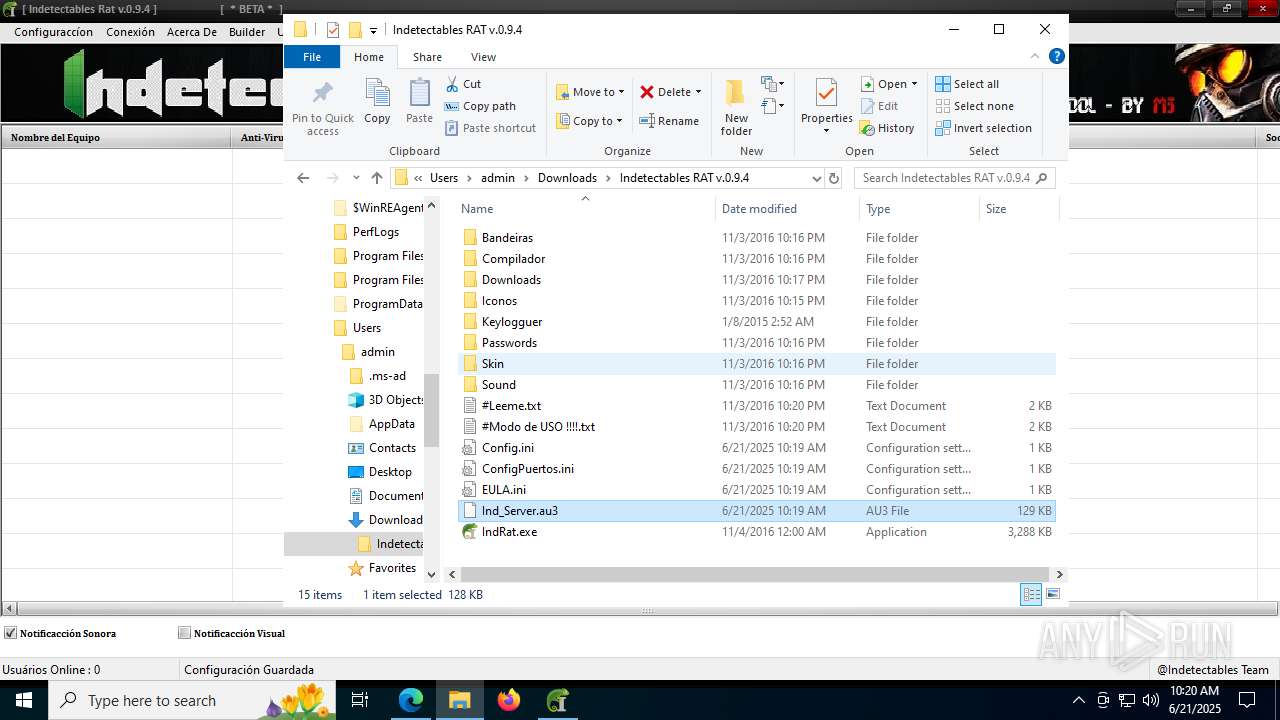1280x720 pixels.
Task: Click Pin to Quick access icon
Action: [322, 108]
